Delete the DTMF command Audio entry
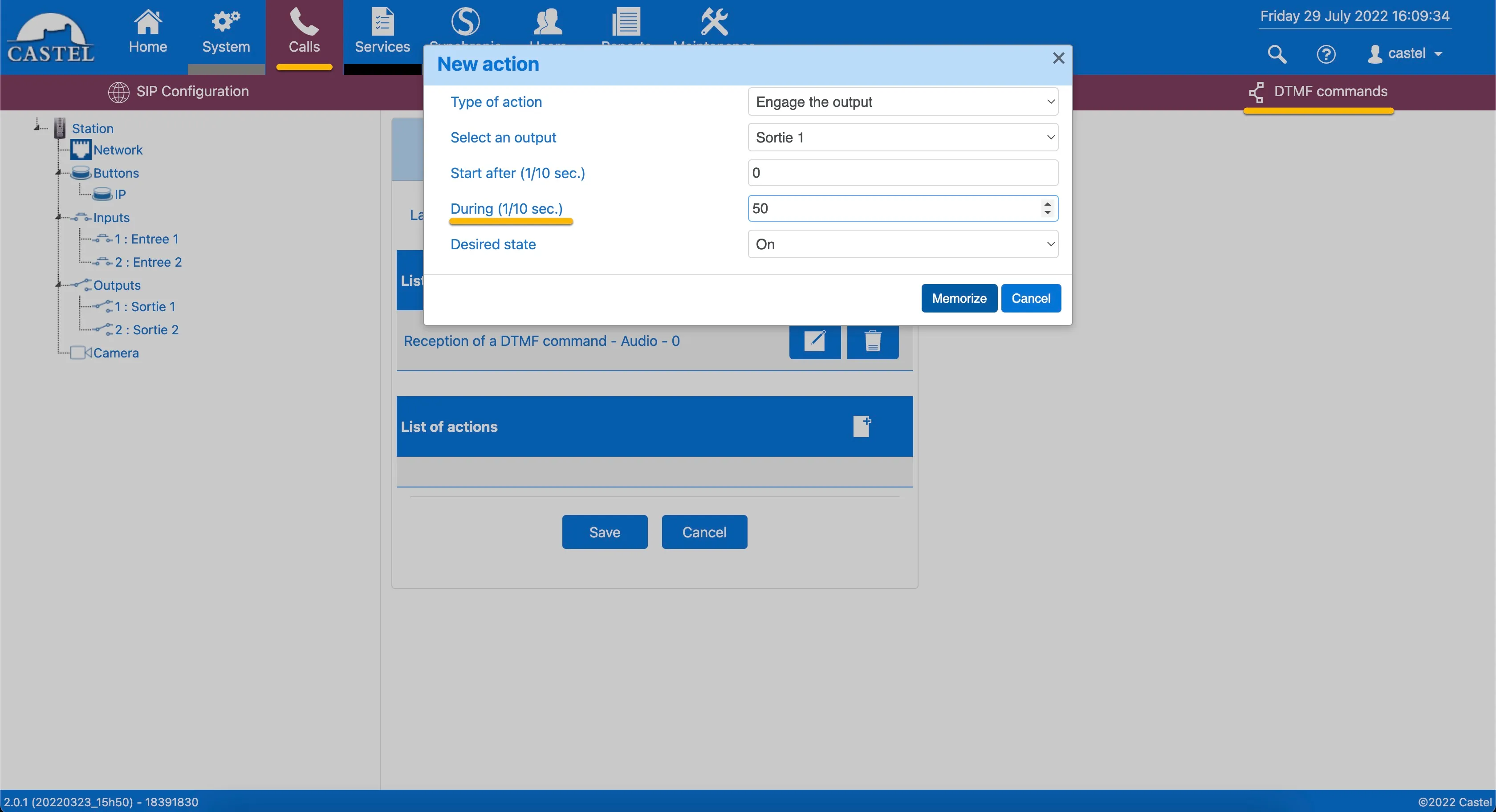 pos(872,341)
